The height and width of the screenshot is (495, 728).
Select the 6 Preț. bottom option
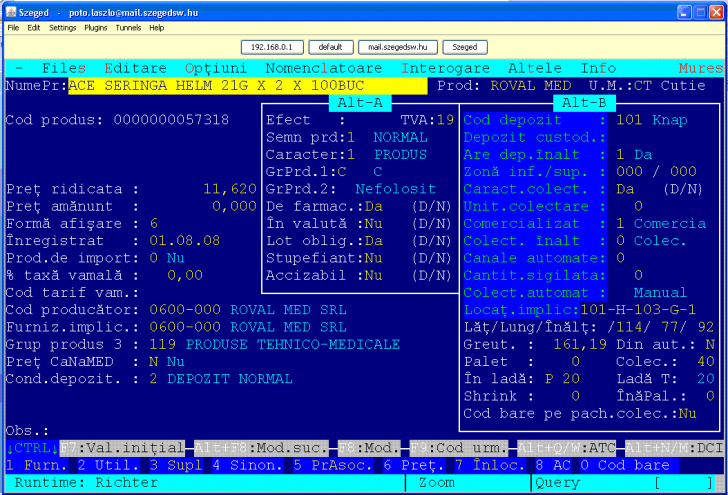click(x=412, y=465)
